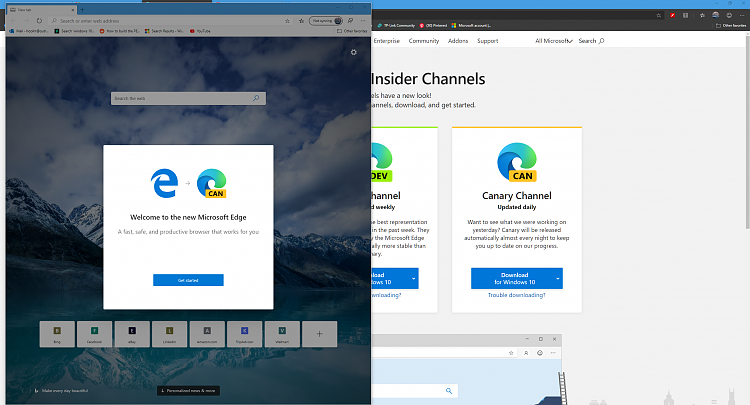Viewport: 750px width, 405px height.
Task: Star page in background Edge window
Action: pyautogui.click(x=659, y=15)
